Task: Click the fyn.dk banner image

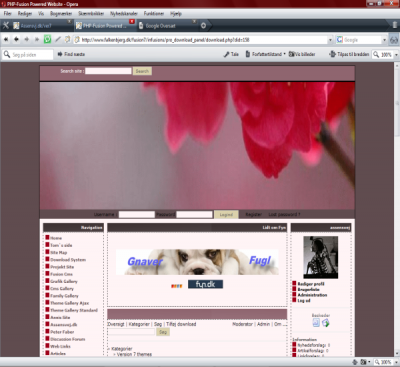Action: 205,284
